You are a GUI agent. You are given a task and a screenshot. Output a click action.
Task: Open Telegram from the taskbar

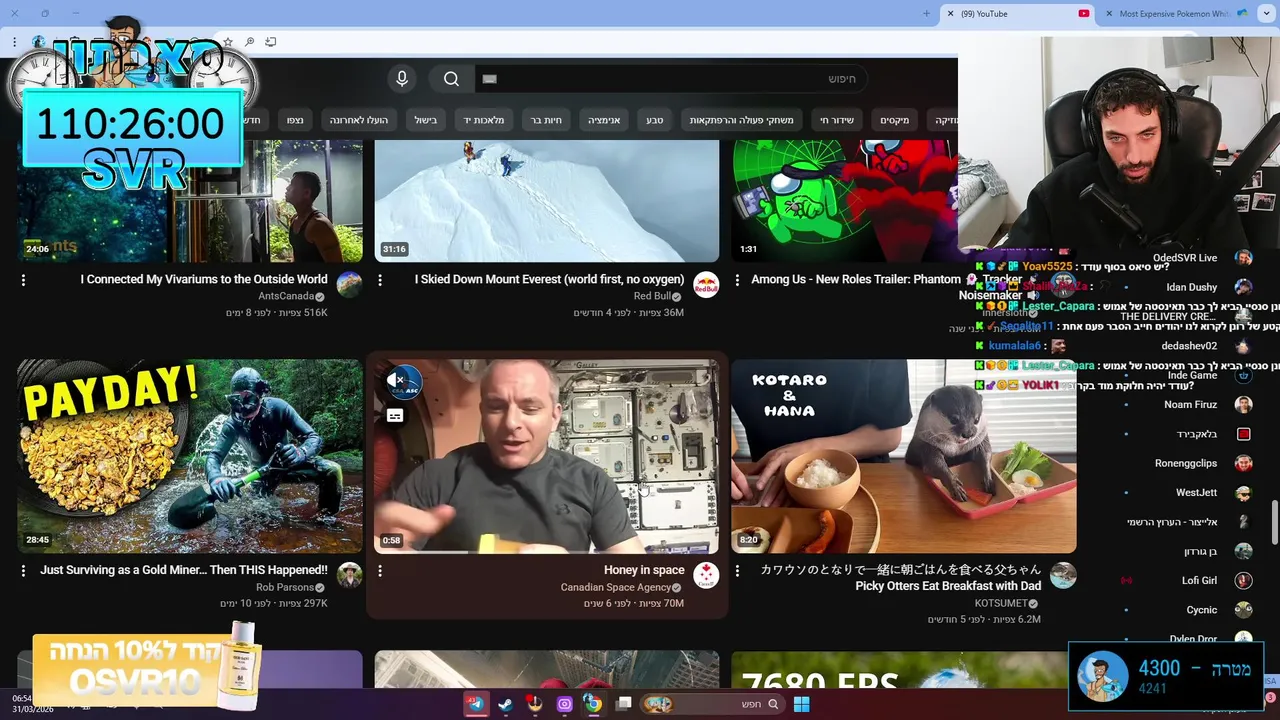[x=476, y=704]
